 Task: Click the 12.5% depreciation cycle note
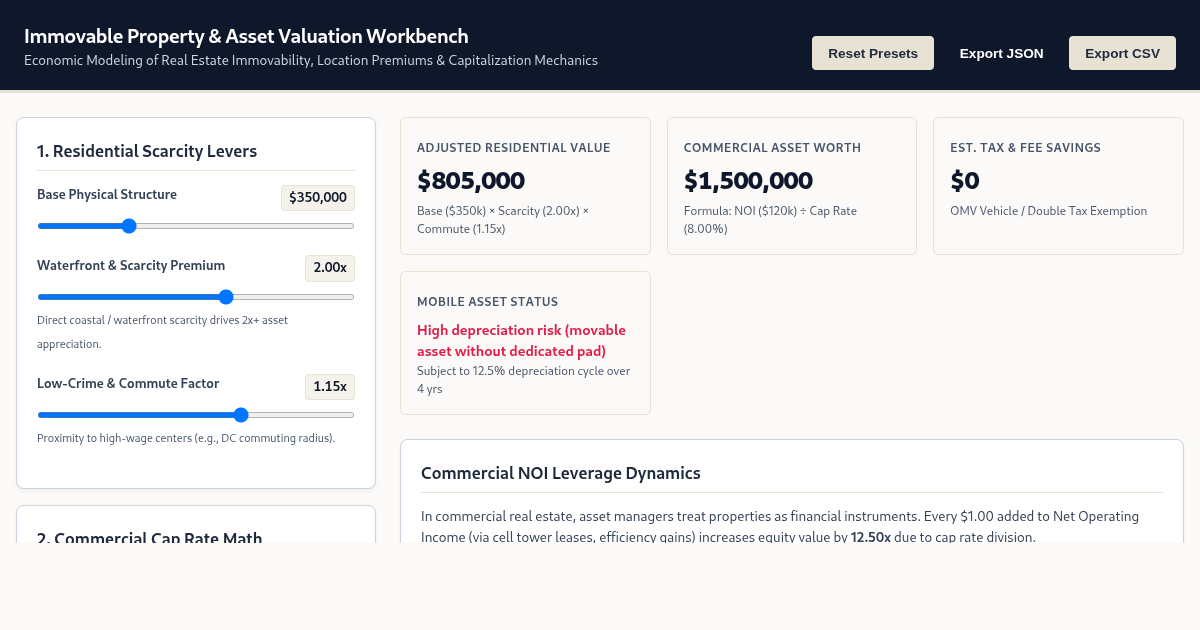pyautogui.click(x=523, y=379)
